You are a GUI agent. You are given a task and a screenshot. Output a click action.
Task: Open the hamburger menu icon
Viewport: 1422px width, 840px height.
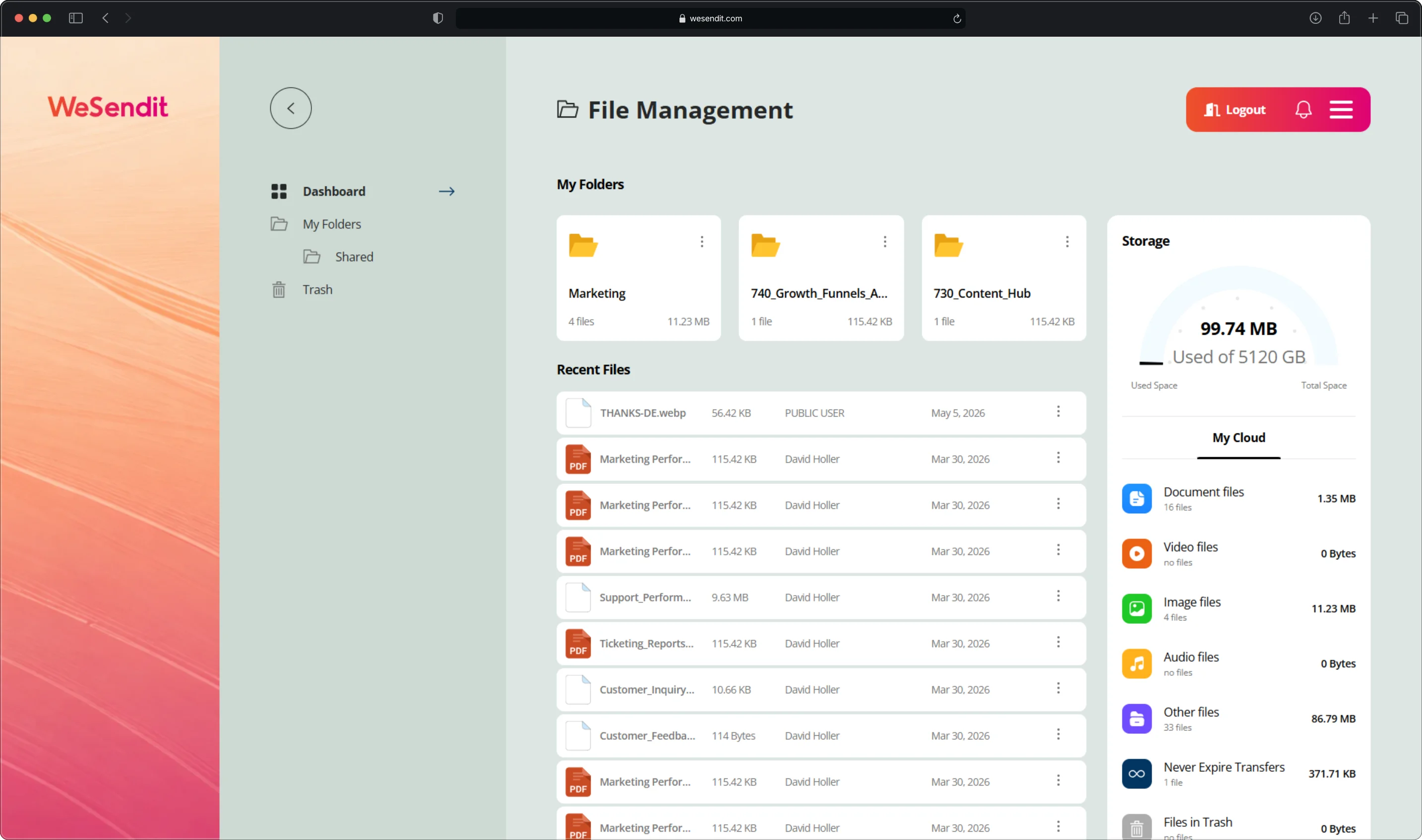point(1341,109)
